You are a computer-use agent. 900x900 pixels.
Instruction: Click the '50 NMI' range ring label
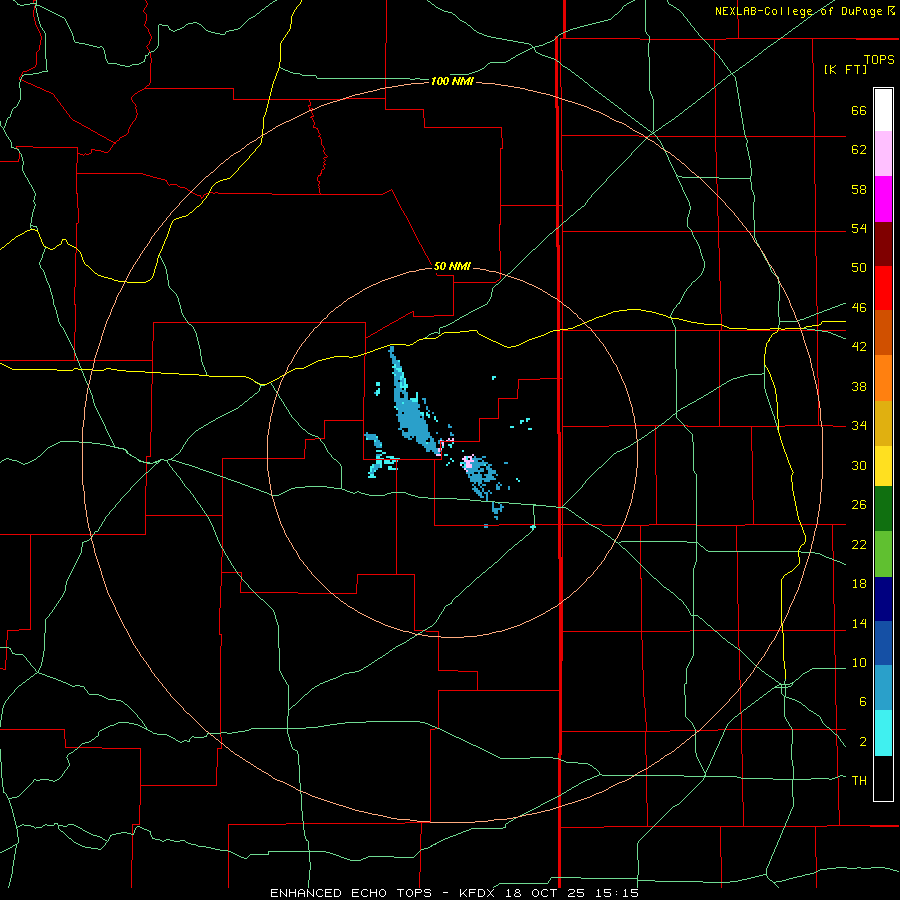tap(452, 266)
